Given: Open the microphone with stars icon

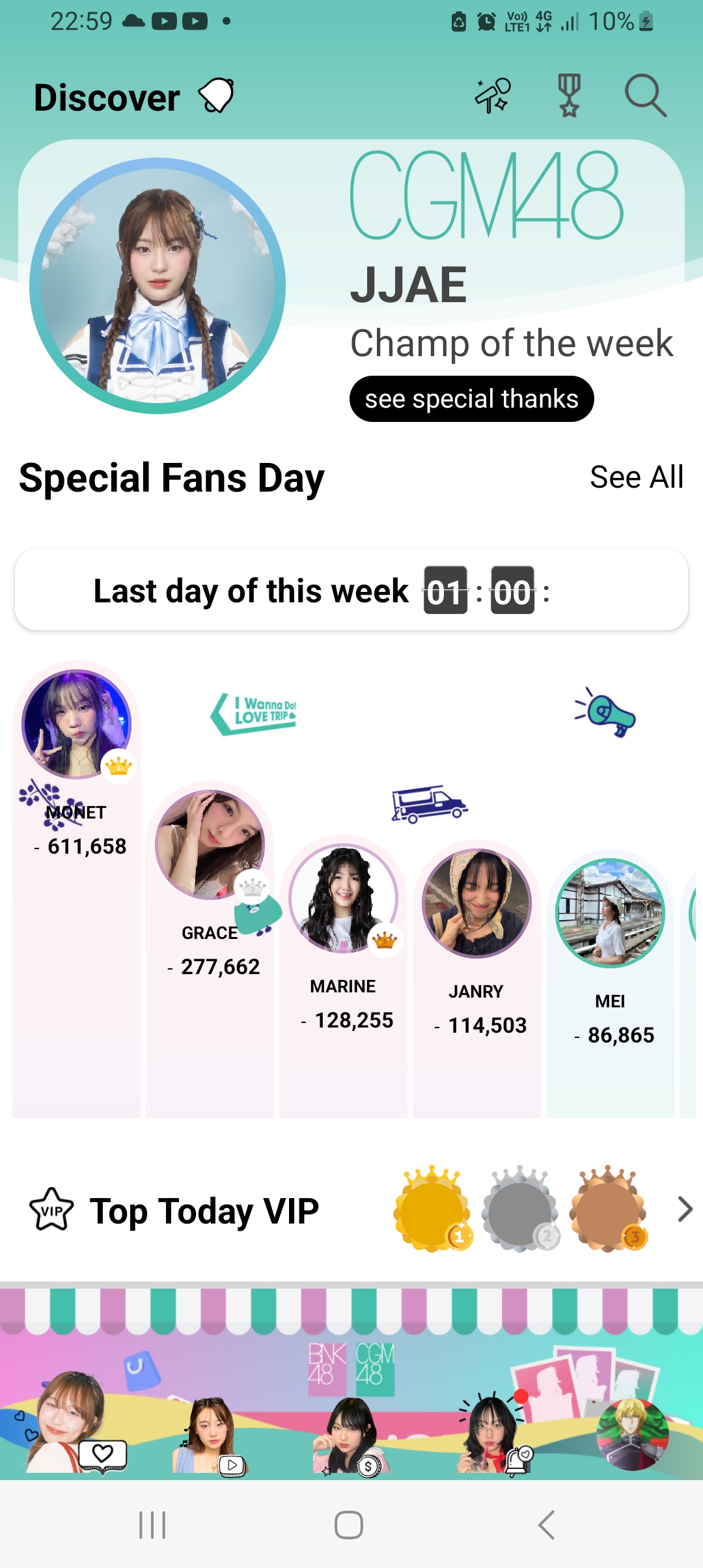Looking at the screenshot, I should point(493,96).
